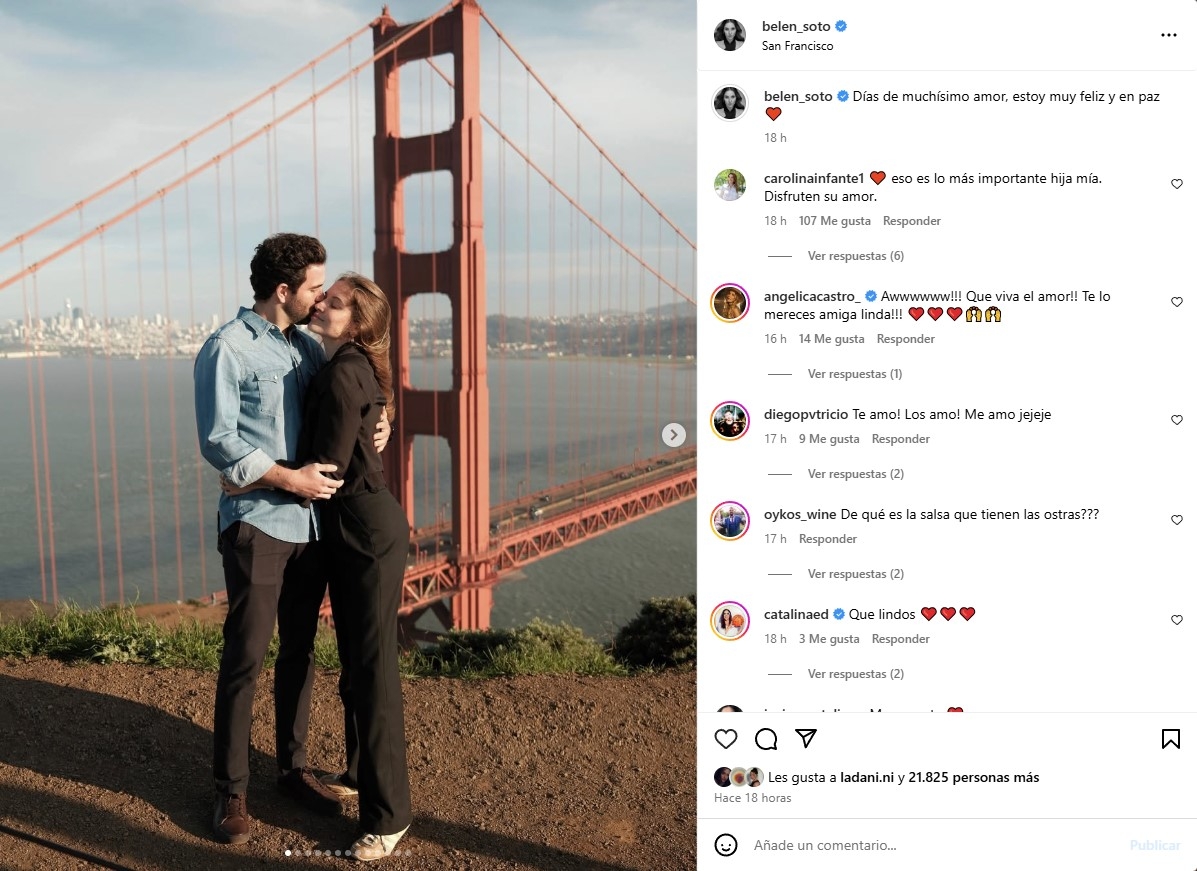Screen dimensions: 1197x871
Task: Select the second carousel dot indicator
Action: [298, 853]
